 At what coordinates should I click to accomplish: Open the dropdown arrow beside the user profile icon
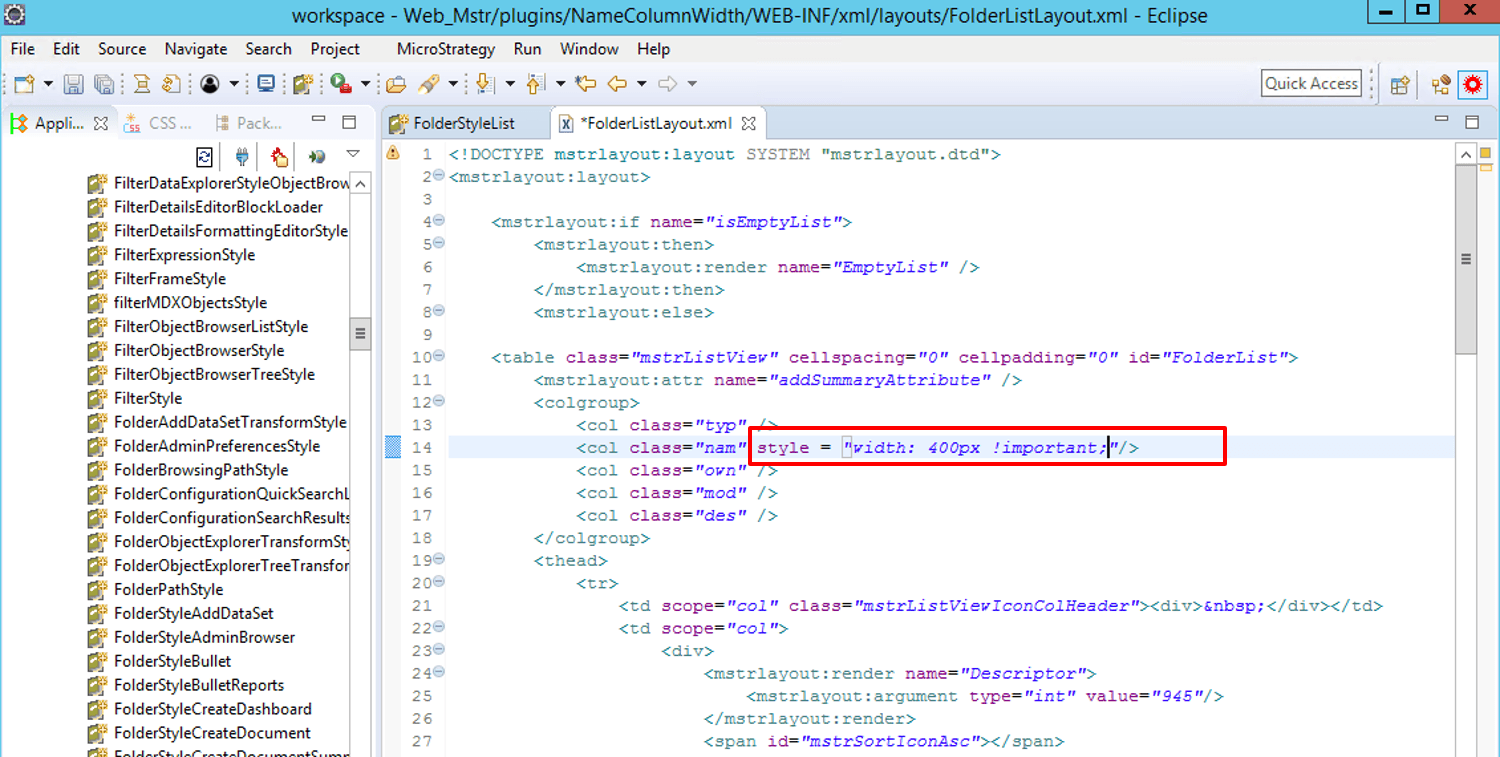tap(234, 85)
